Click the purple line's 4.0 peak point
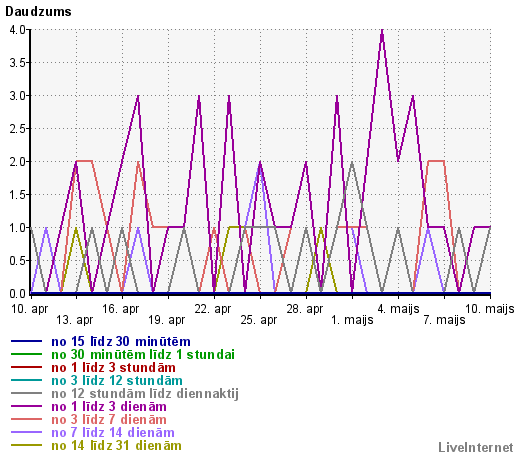Image resolution: width=520 pixels, height=457 pixels. pos(382,31)
